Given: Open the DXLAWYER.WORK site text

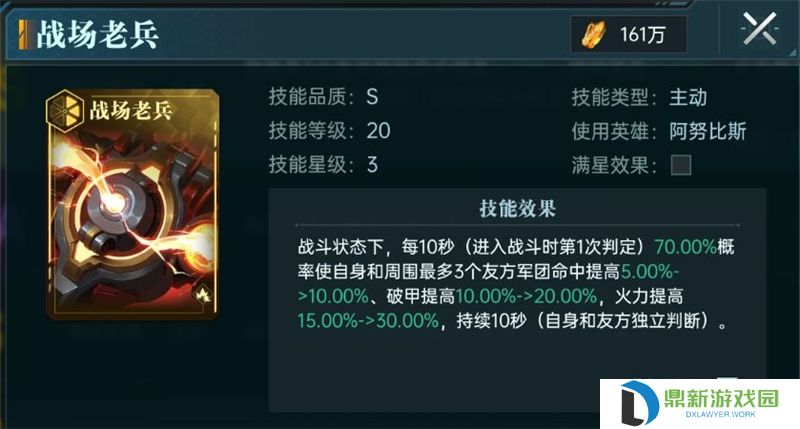Looking at the screenshot, I should (720, 414).
